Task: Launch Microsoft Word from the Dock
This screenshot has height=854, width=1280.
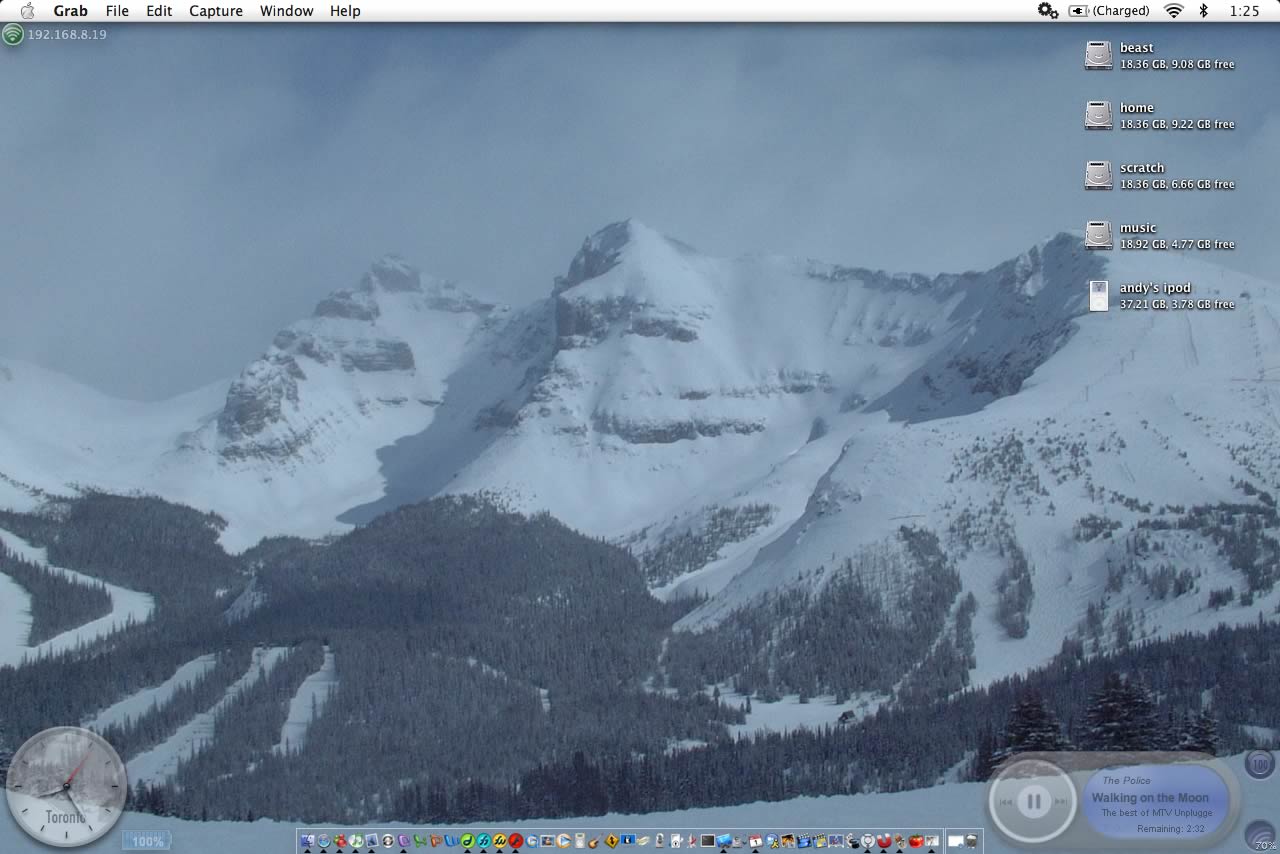Action: 452,841
